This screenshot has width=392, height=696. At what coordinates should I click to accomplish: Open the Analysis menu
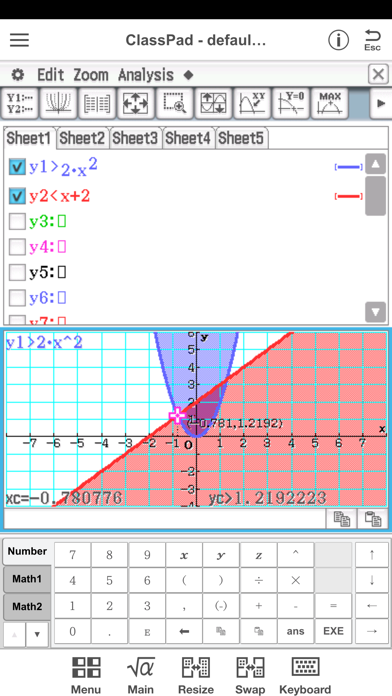pyautogui.click(x=146, y=75)
